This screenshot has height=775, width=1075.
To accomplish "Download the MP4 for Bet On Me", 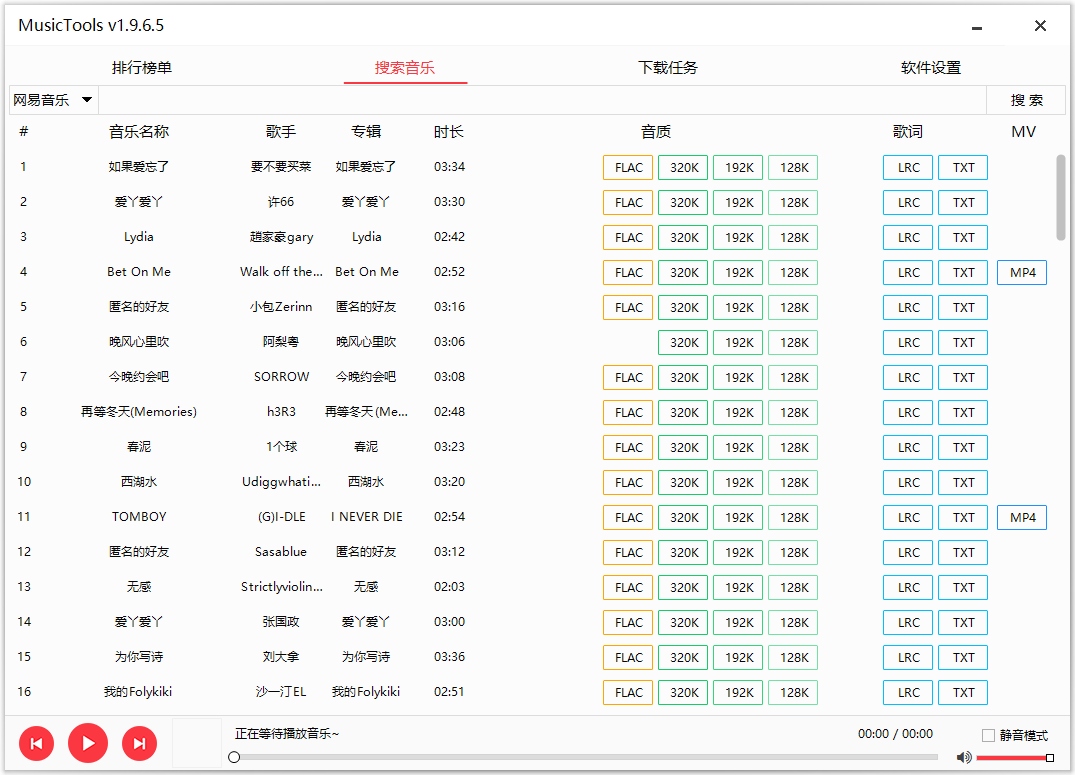I will coord(1021,272).
